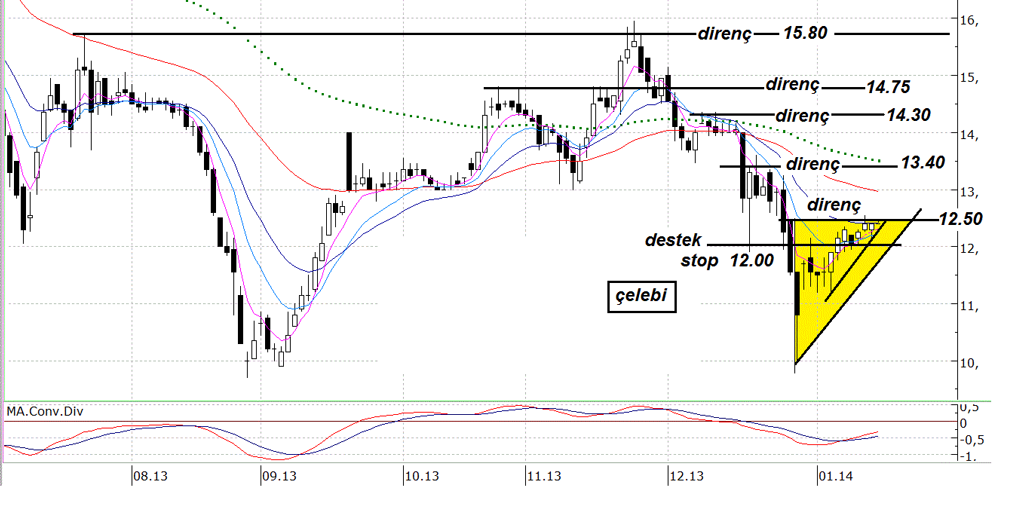1024x517 pixels.
Task: Select the 10.13 date marker
Action: (x=422, y=477)
